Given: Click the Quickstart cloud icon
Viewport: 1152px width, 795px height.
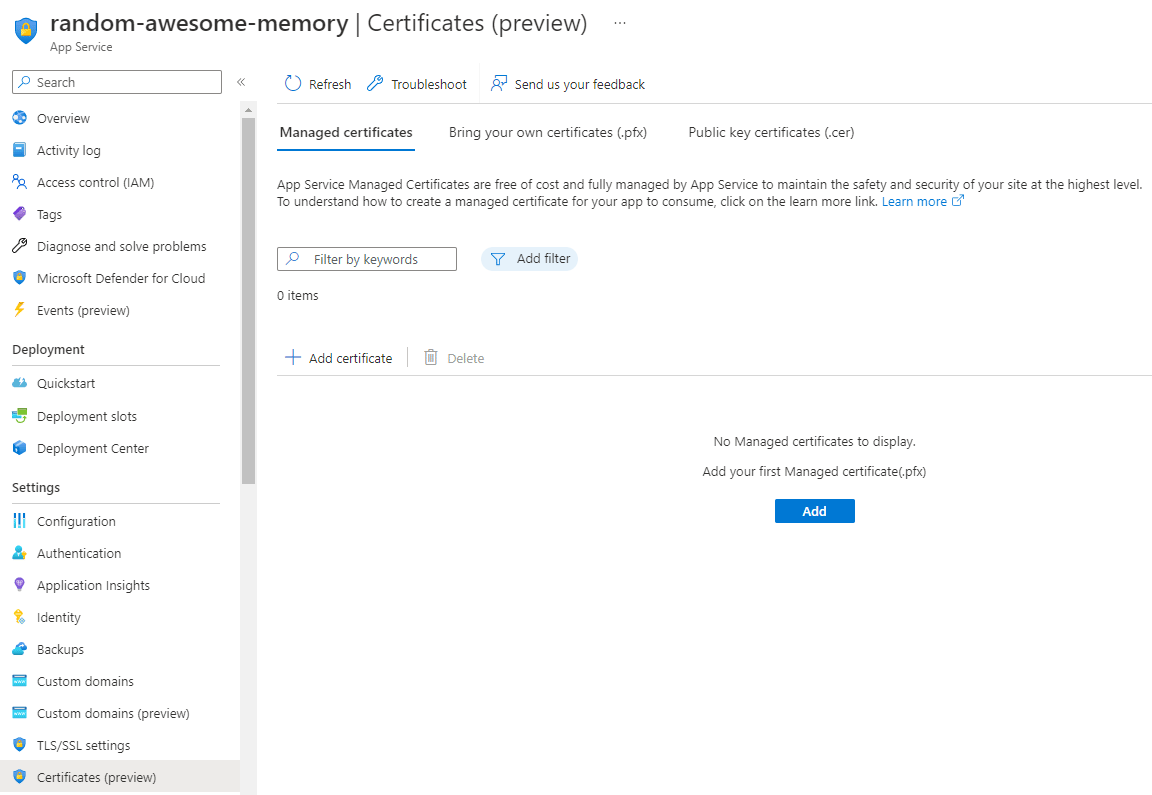Looking at the screenshot, I should pos(20,383).
